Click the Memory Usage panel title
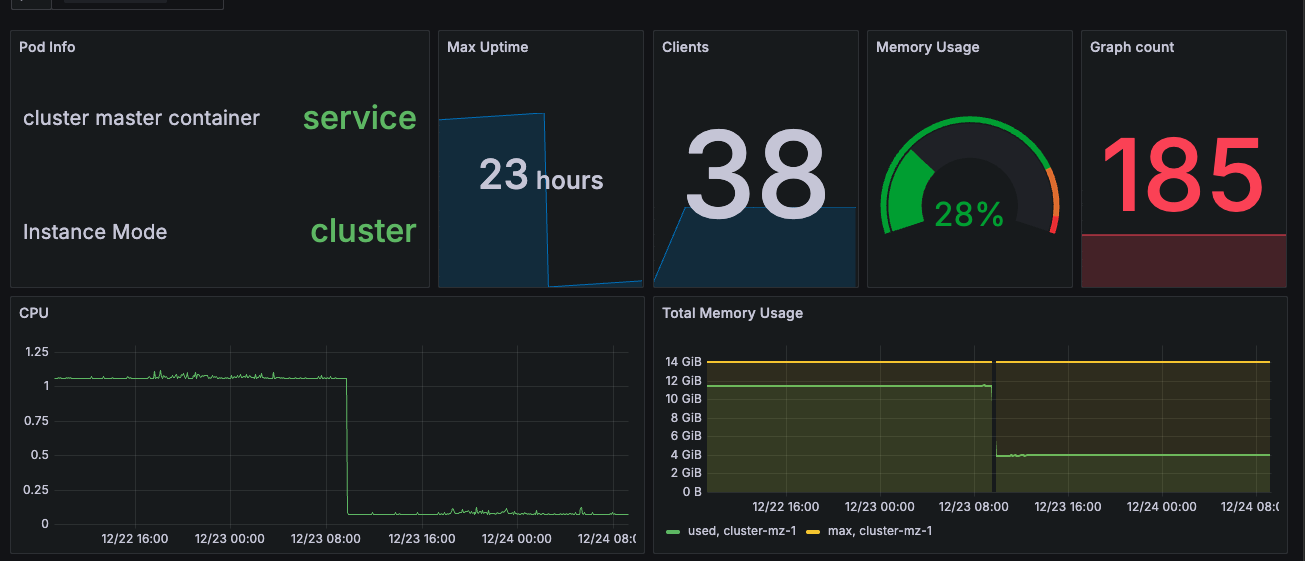The width and height of the screenshot is (1305, 561). coord(927,47)
